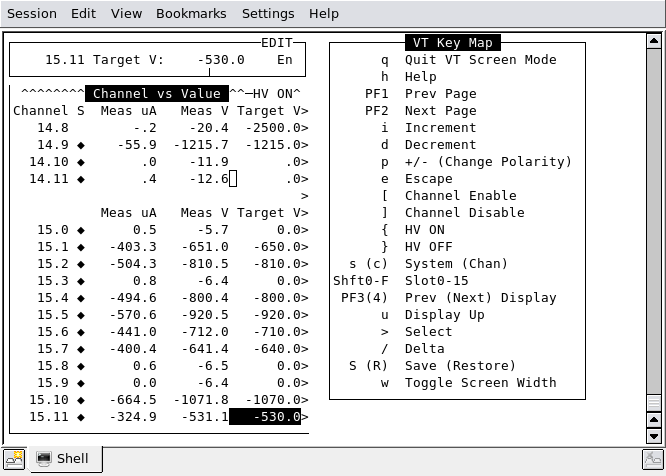Click the Channel vs Value header
The height and width of the screenshot is (476, 666).
pos(157,93)
